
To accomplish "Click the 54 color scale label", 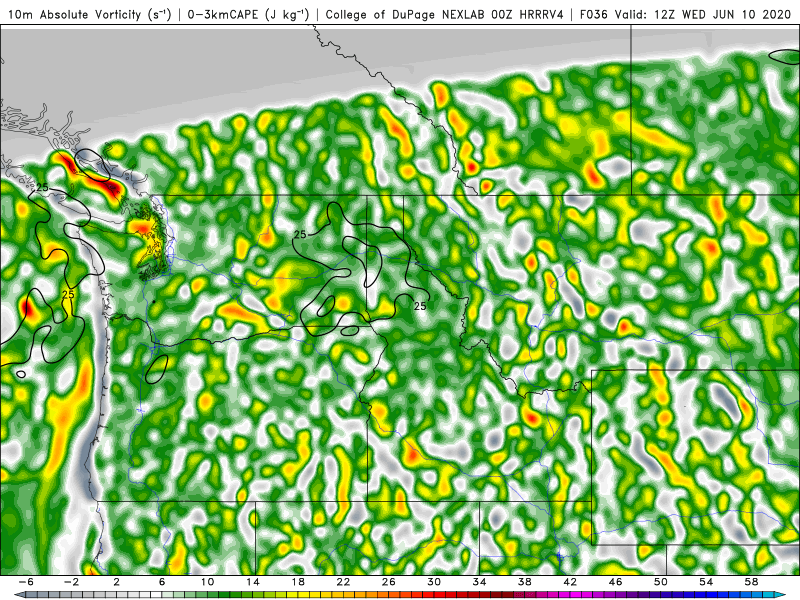I will coord(707,582).
